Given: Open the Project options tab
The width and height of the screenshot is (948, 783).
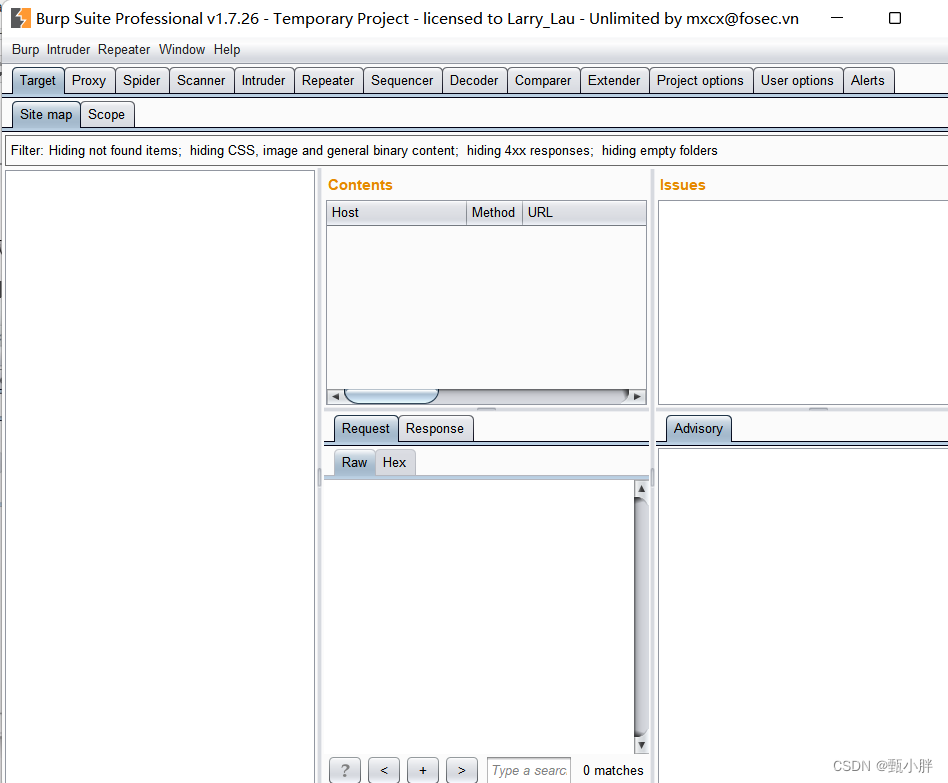Looking at the screenshot, I should point(700,80).
